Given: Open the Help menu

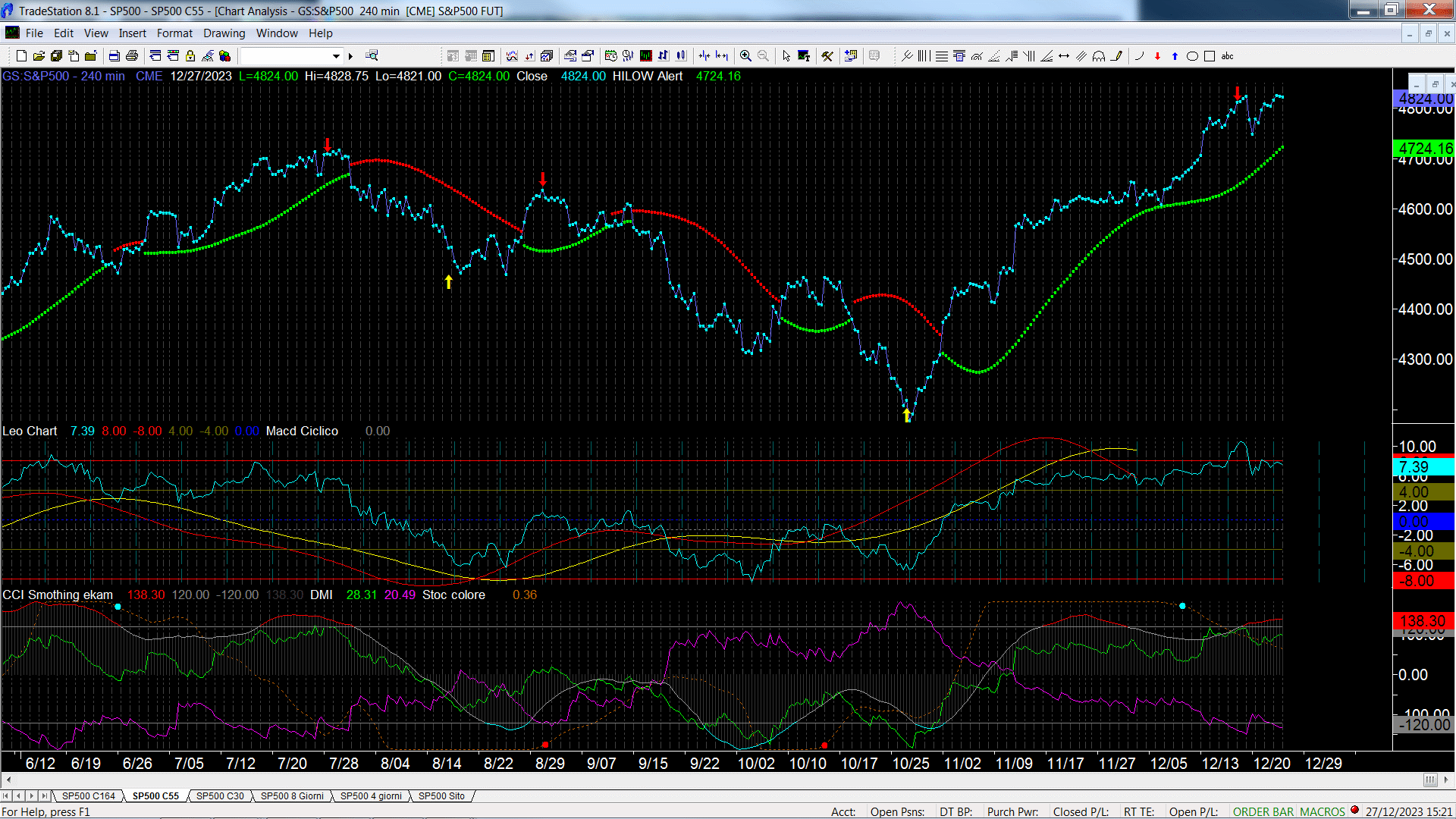Looking at the screenshot, I should click(320, 33).
